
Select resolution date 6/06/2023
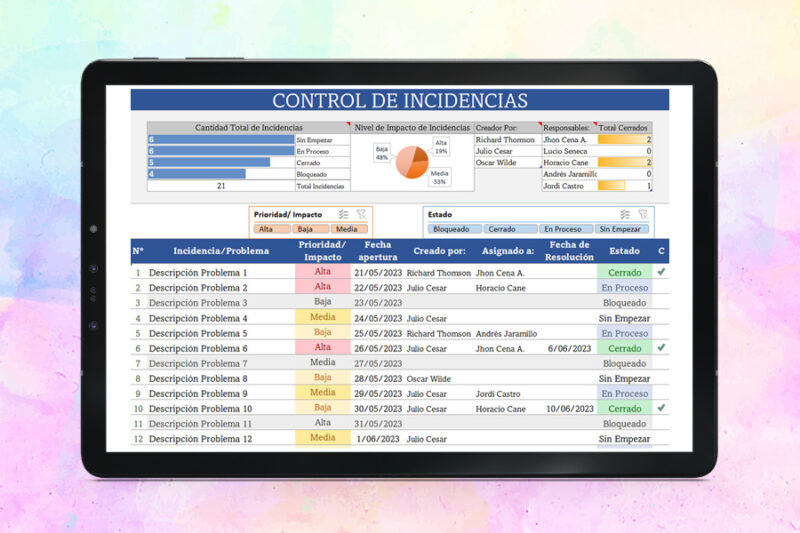click(x=569, y=348)
